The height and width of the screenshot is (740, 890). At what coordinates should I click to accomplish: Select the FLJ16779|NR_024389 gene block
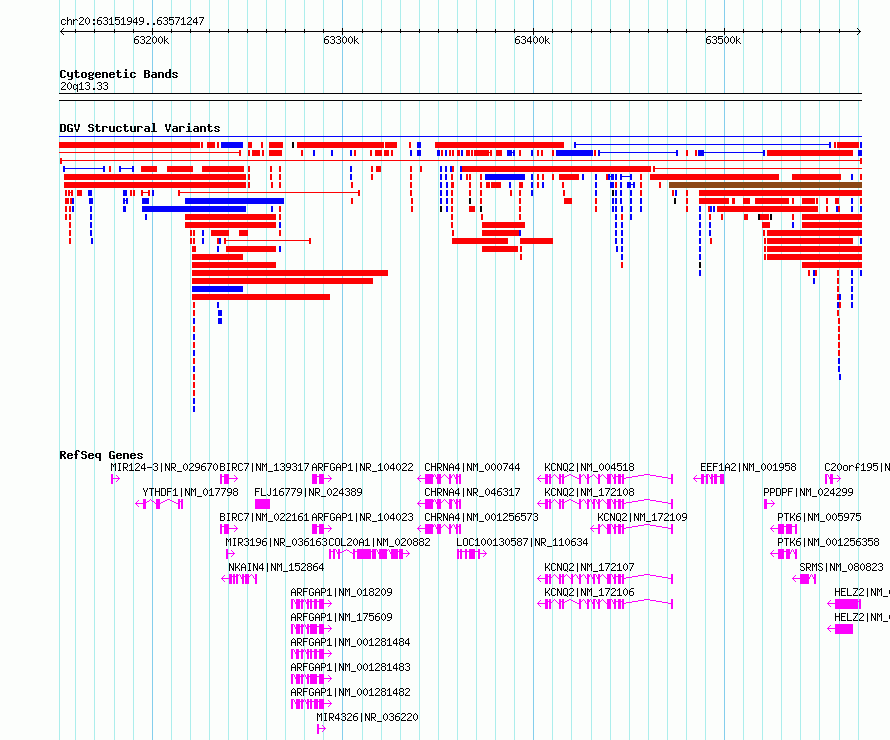(x=262, y=504)
